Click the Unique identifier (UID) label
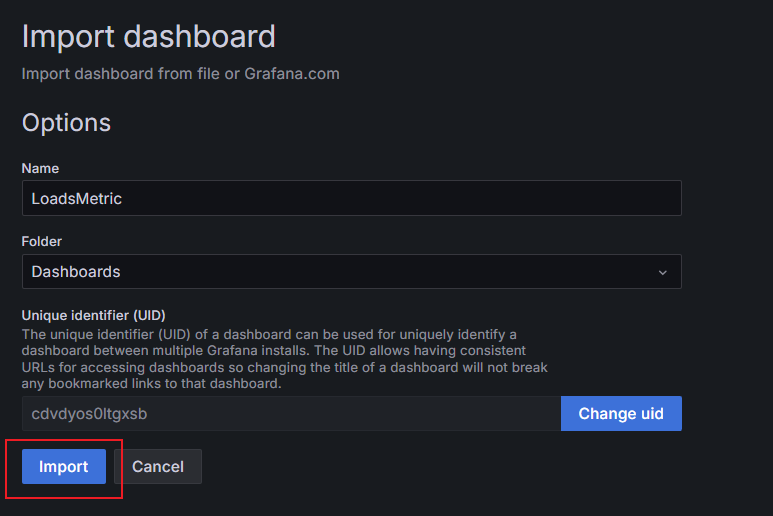Image resolution: width=773 pixels, height=516 pixels. click(x=94, y=315)
